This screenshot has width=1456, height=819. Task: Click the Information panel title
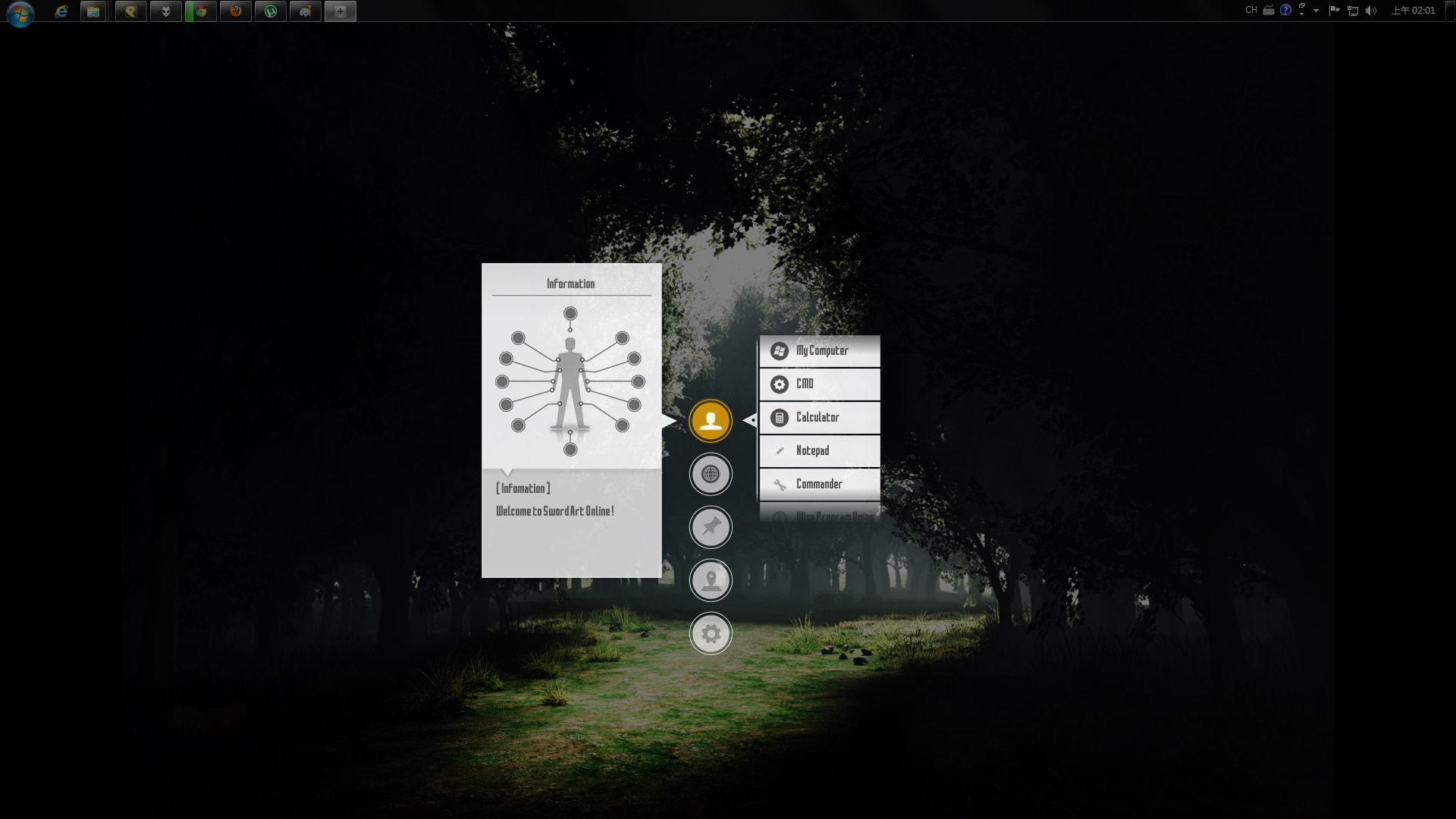coord(571,284)
